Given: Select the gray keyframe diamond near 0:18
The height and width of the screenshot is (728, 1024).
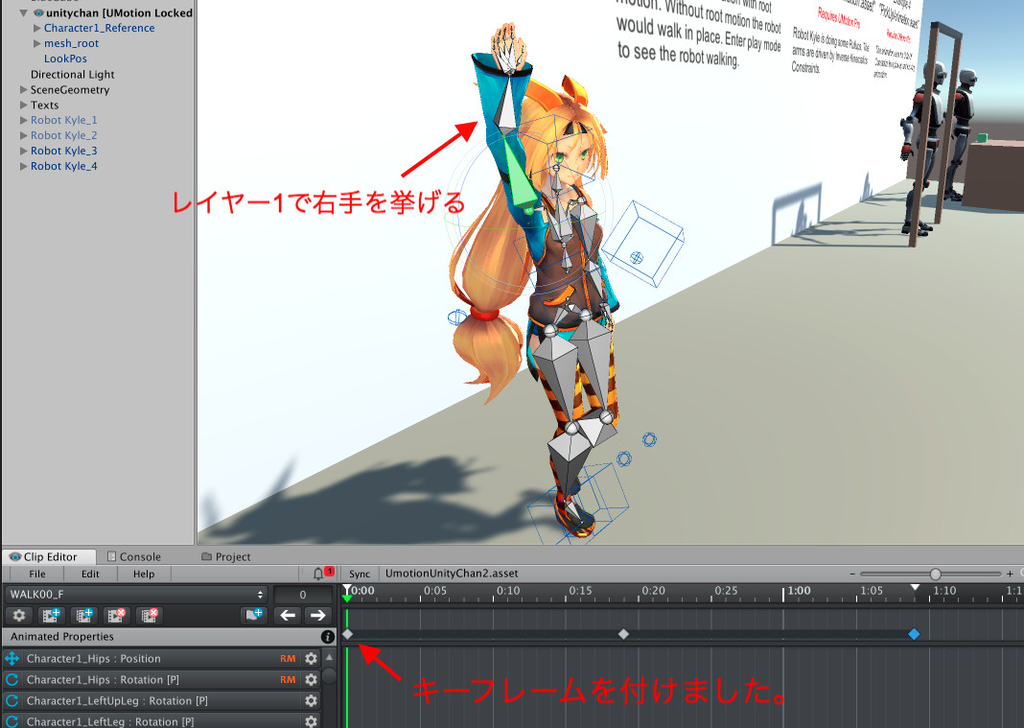Looking at the screenshot, I should click(x=624, y=634).
